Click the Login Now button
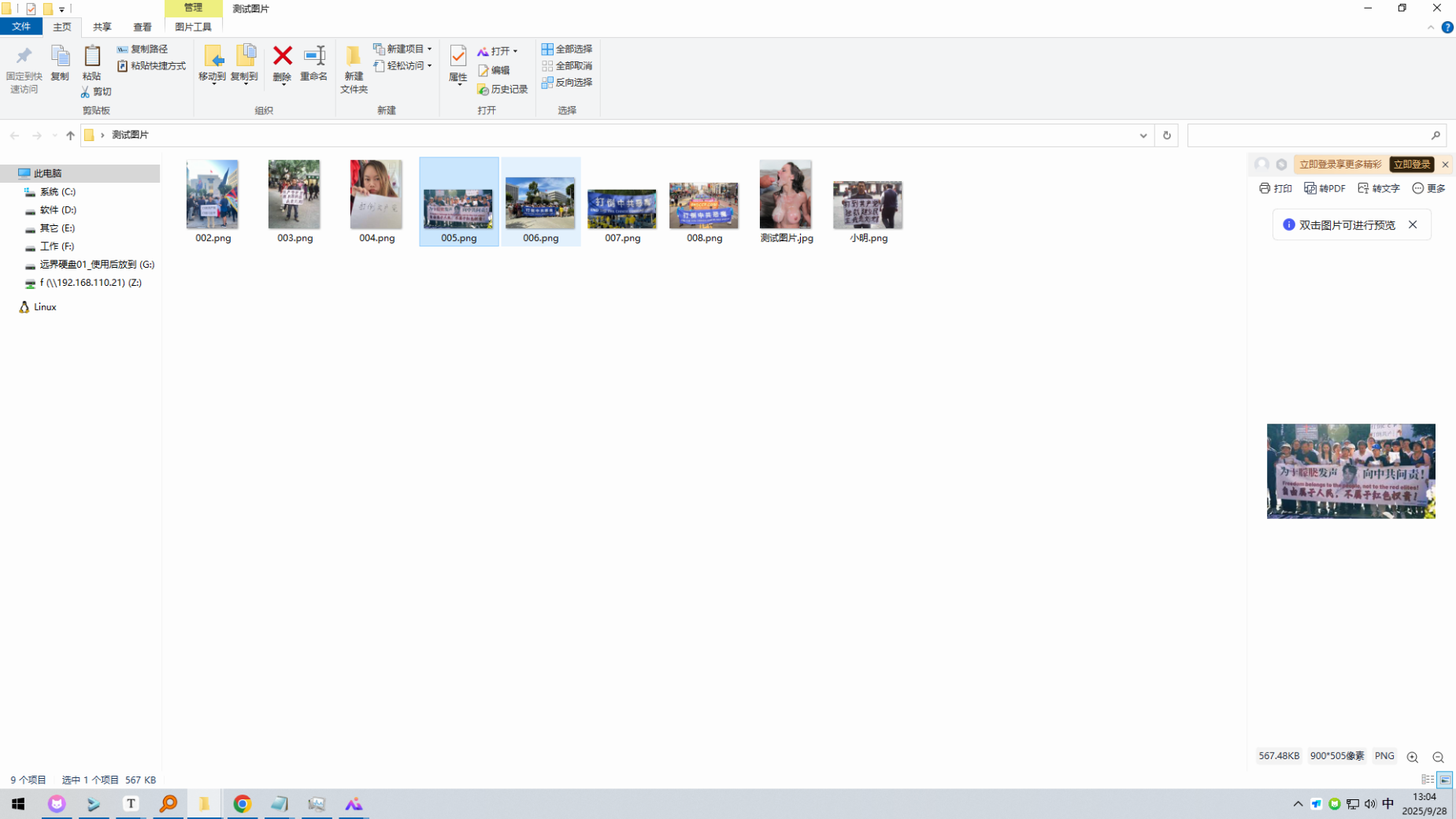 tap(1410, 165)
